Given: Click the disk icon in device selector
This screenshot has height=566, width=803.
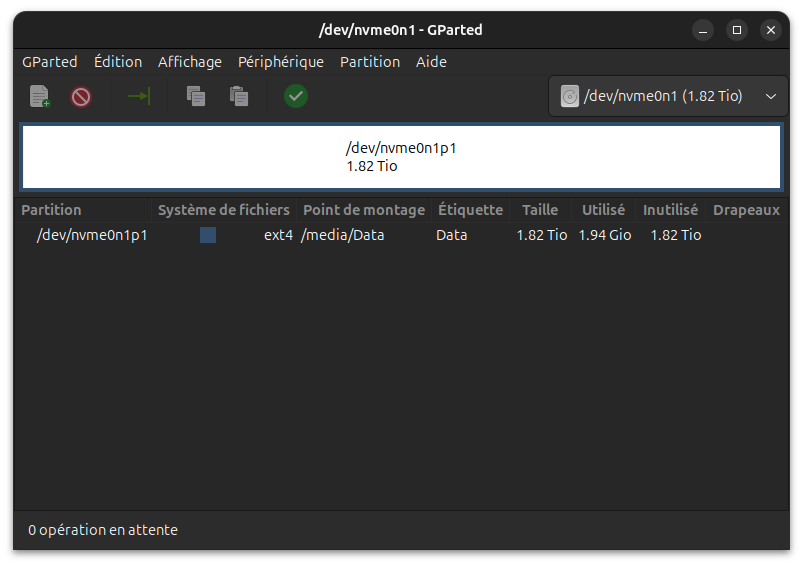Looking at the screenshot, I should click(569, 96).
